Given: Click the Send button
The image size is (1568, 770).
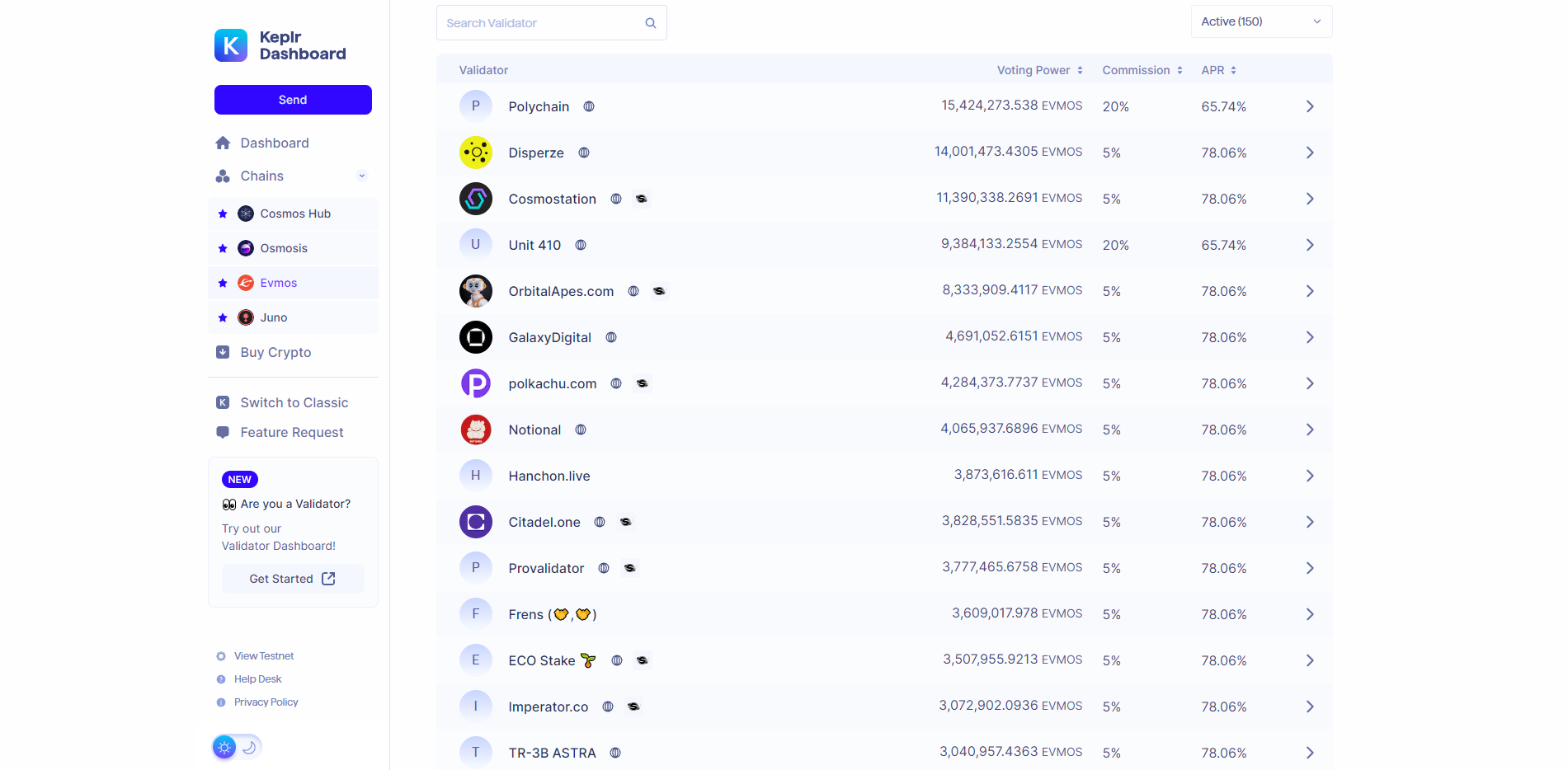Looking at the screenshot, I should [x=293, y=100].
